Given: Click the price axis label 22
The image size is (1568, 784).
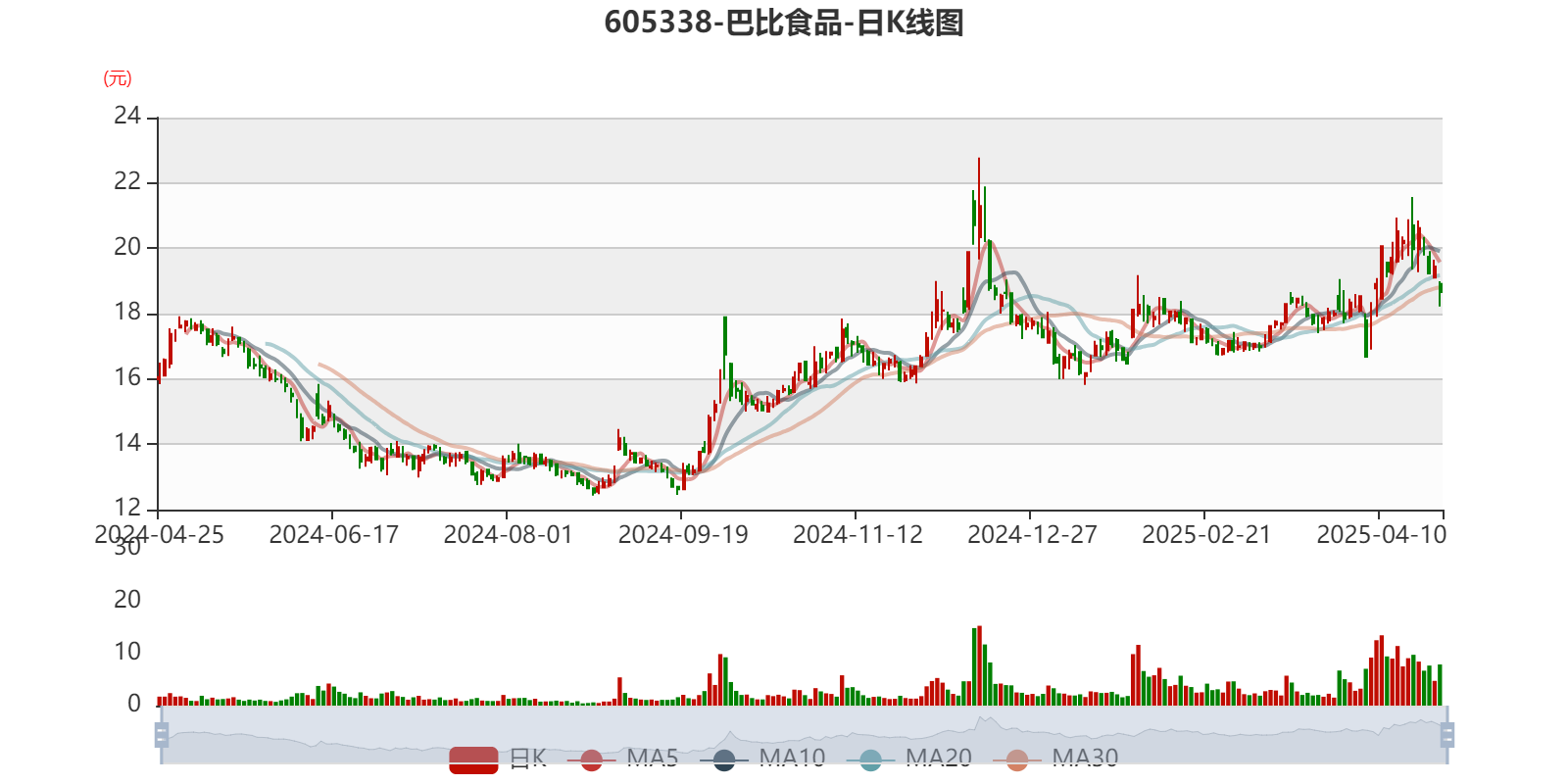Looking at the screenshot, I should tap(127, 182).
